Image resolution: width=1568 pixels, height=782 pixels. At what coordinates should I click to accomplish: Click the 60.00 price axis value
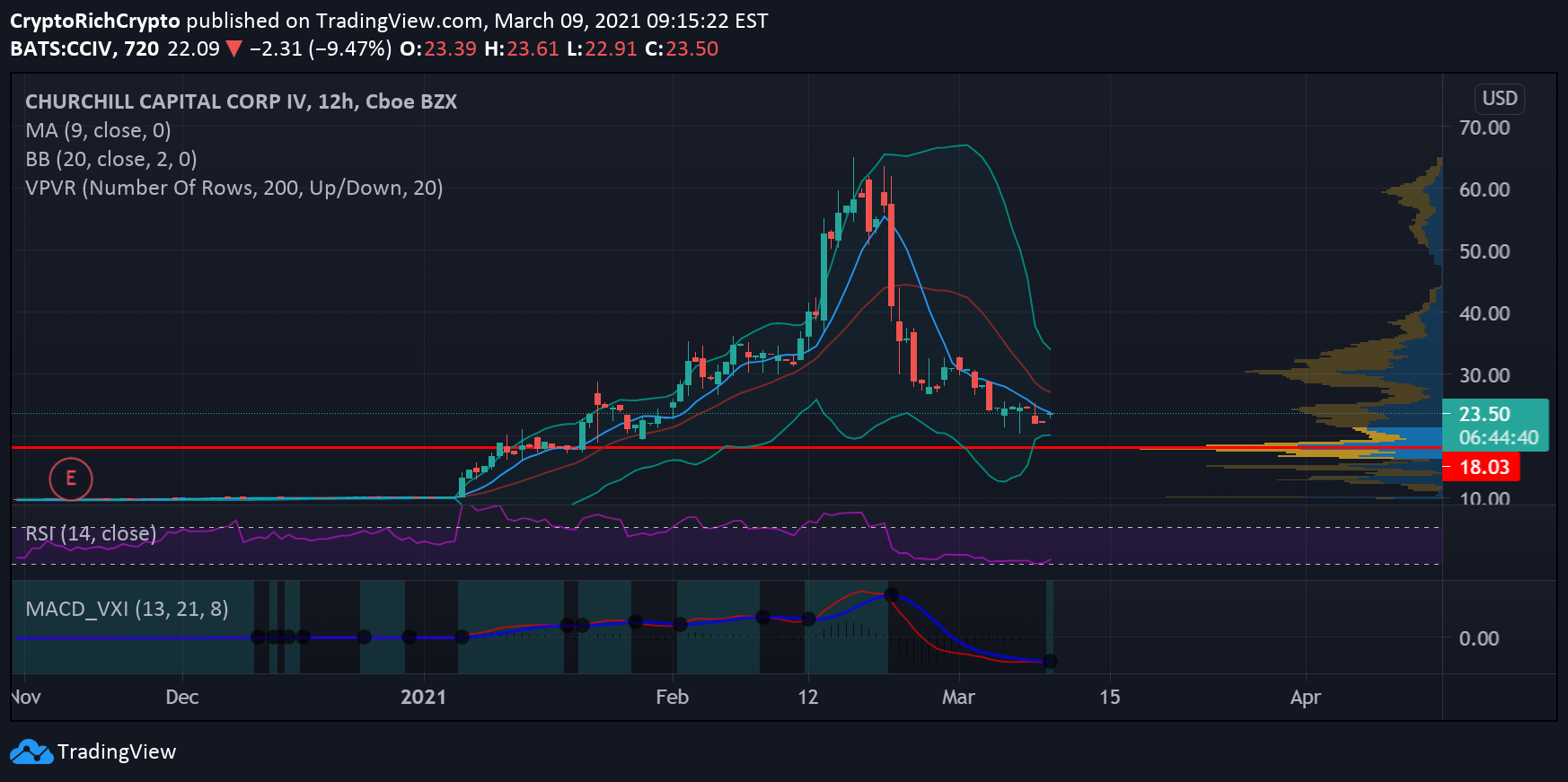[1484, 189]
